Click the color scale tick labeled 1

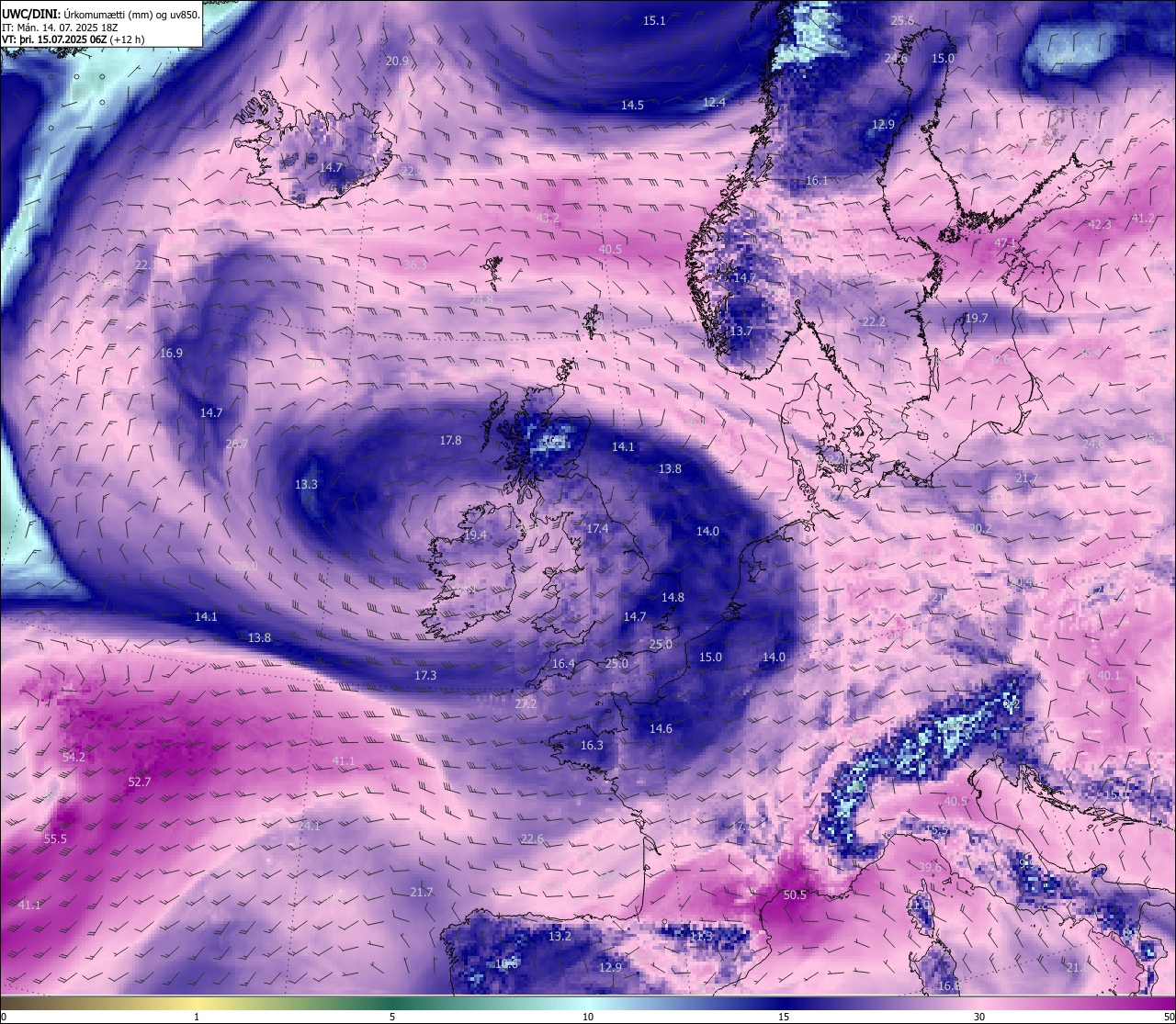197,1016
